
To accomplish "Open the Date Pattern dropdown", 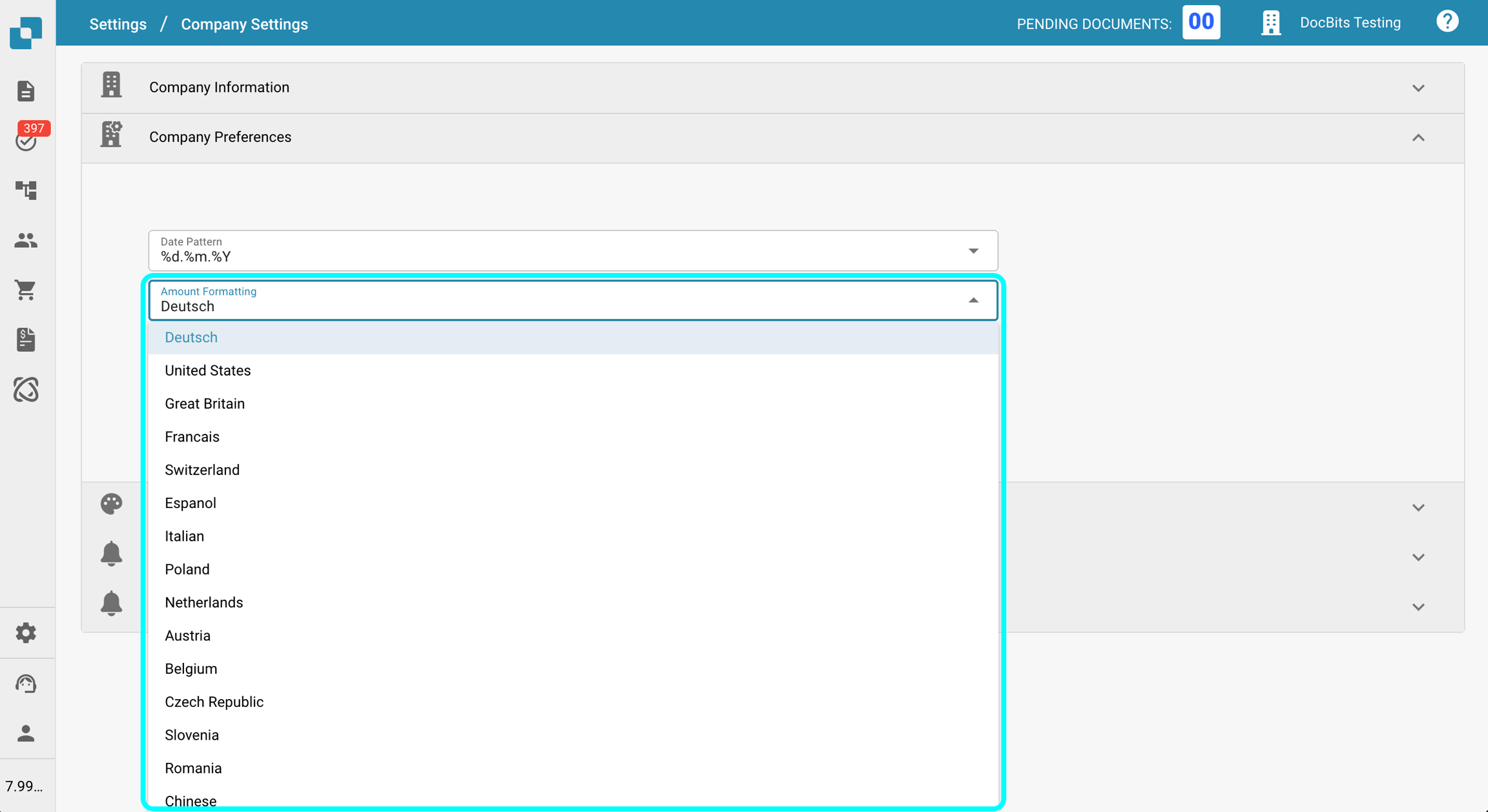I will pos(973,250).
